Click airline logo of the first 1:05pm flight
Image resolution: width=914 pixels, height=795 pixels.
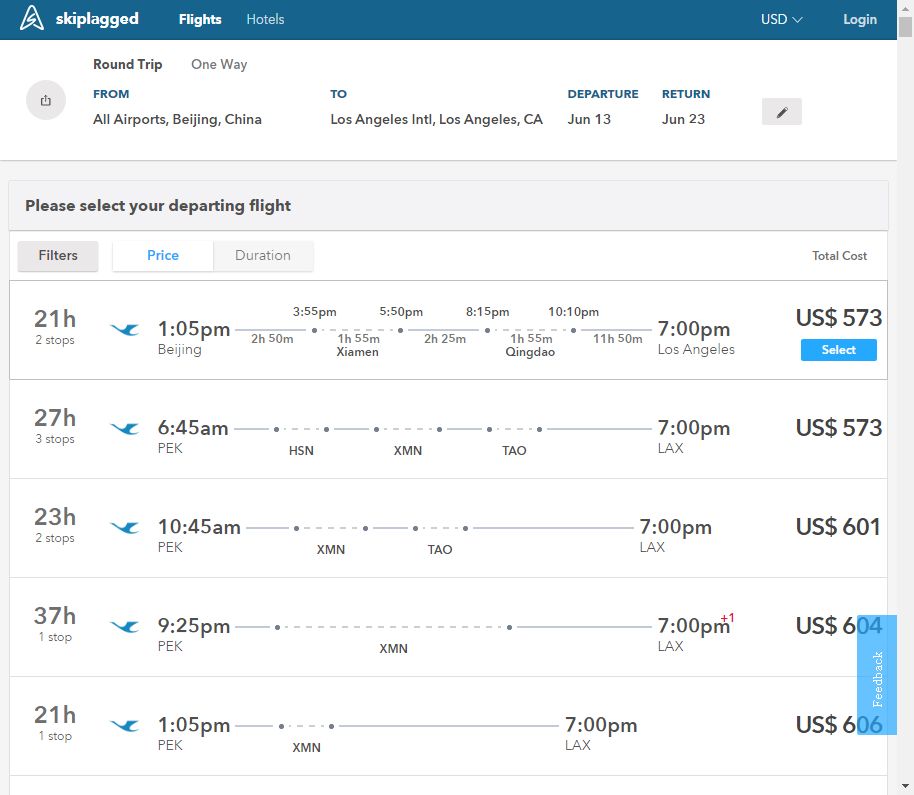[x=125, y=330]
